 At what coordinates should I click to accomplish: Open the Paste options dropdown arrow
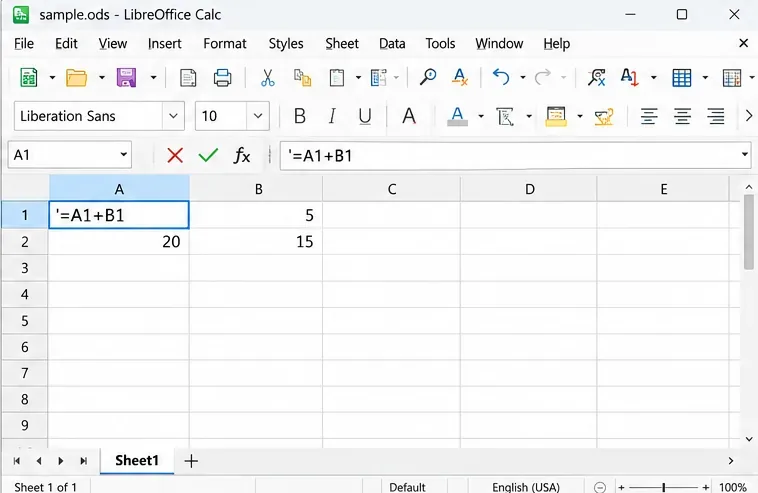point(358,77)
